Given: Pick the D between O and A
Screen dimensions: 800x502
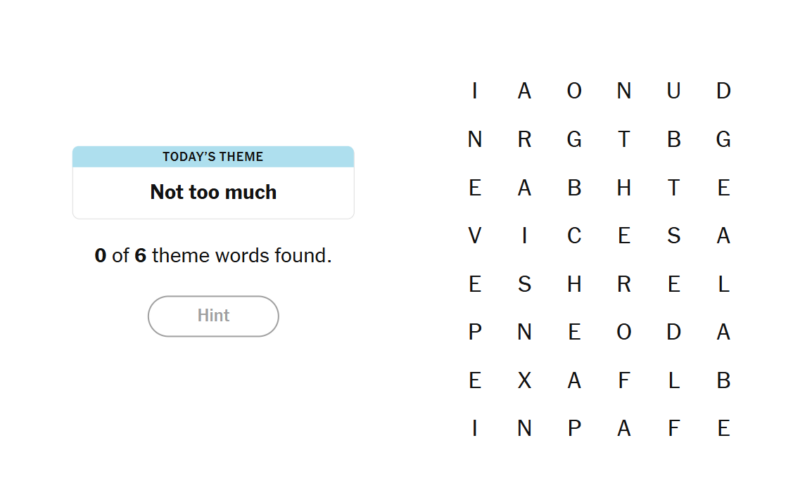Looking at the screenshot, I should (674, 333).
